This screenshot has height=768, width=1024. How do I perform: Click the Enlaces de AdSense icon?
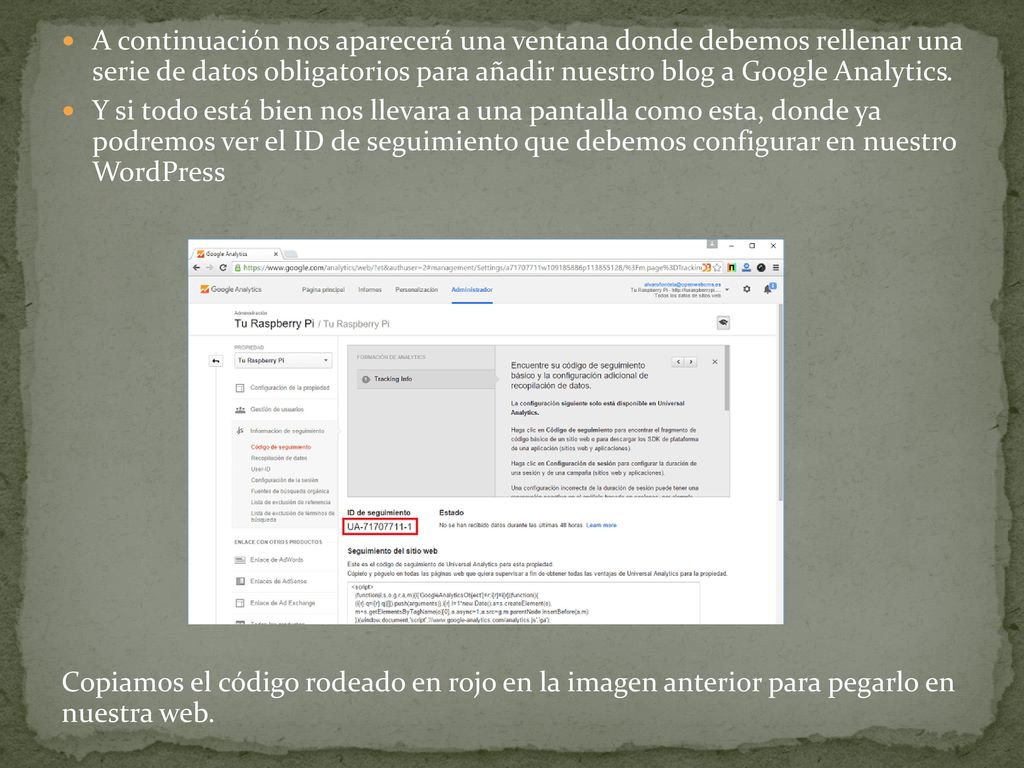click(x=240, y=581)
